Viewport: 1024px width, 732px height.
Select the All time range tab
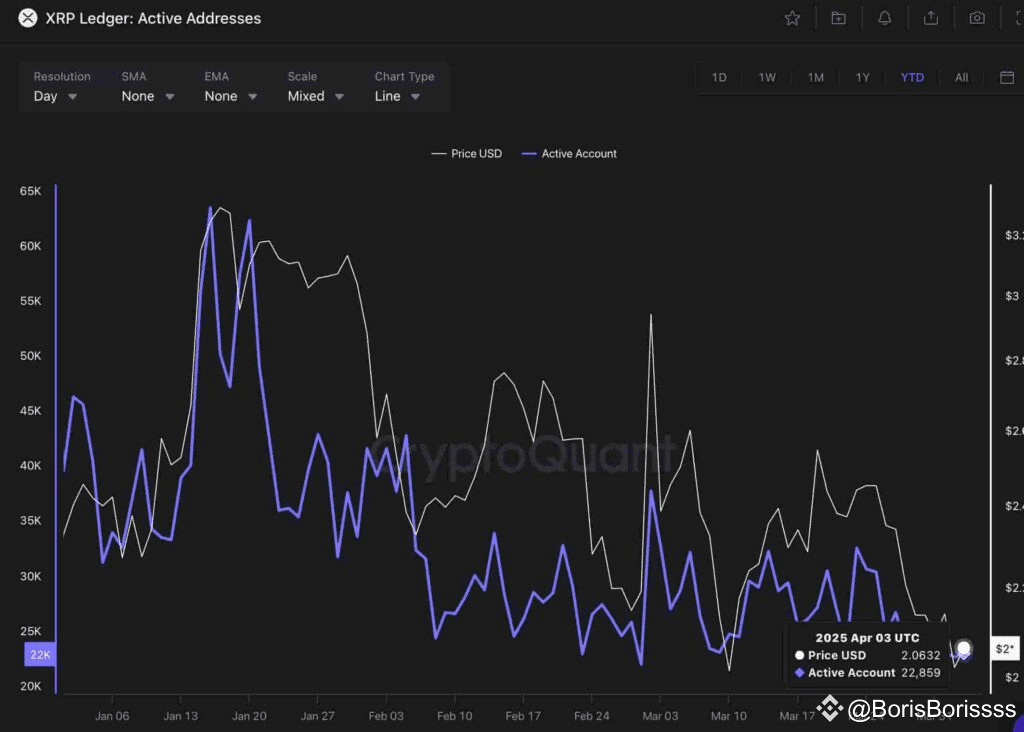tap(961, 78)
